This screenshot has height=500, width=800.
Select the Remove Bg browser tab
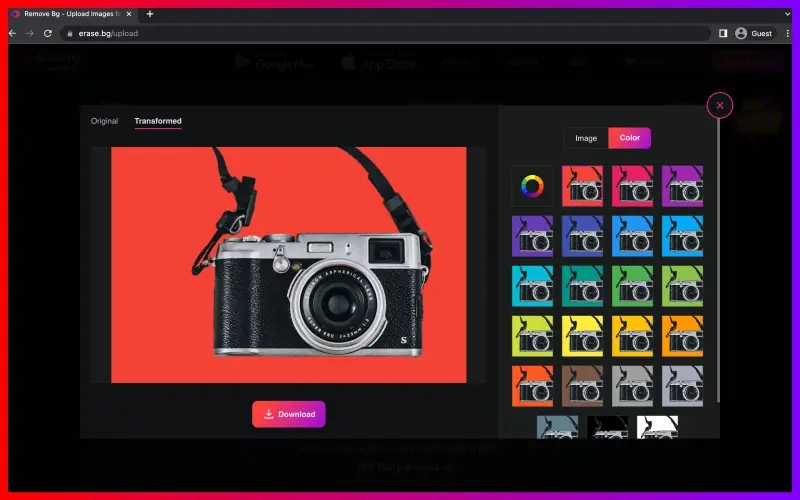(x=71, y=14)
